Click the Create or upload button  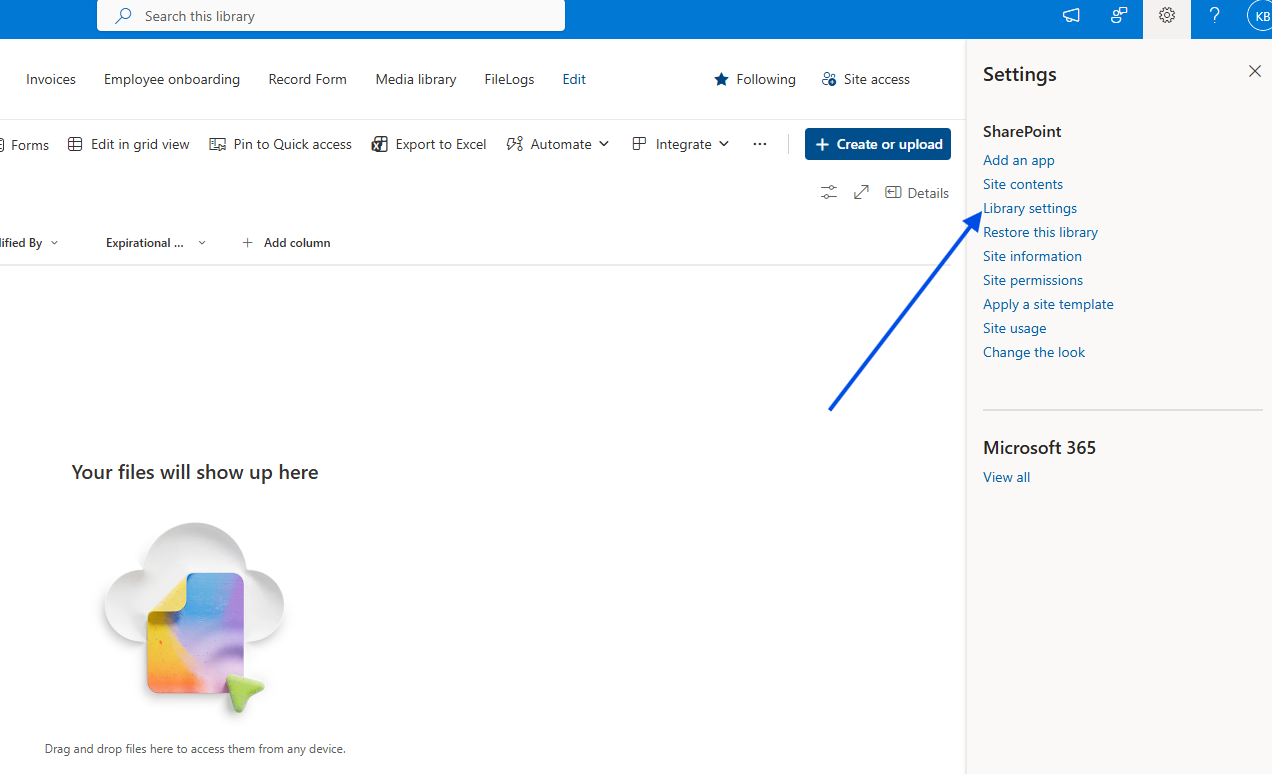coord(878,144)
